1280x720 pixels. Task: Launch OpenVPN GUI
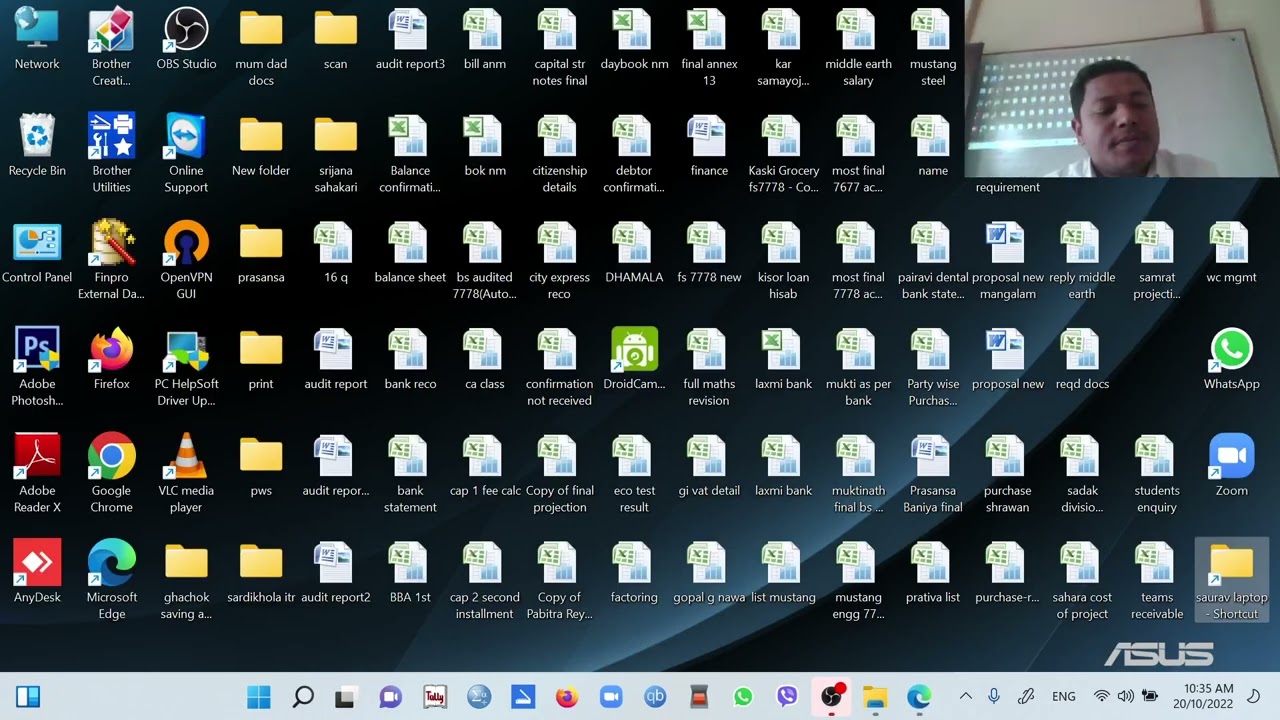tap(186, 260)
